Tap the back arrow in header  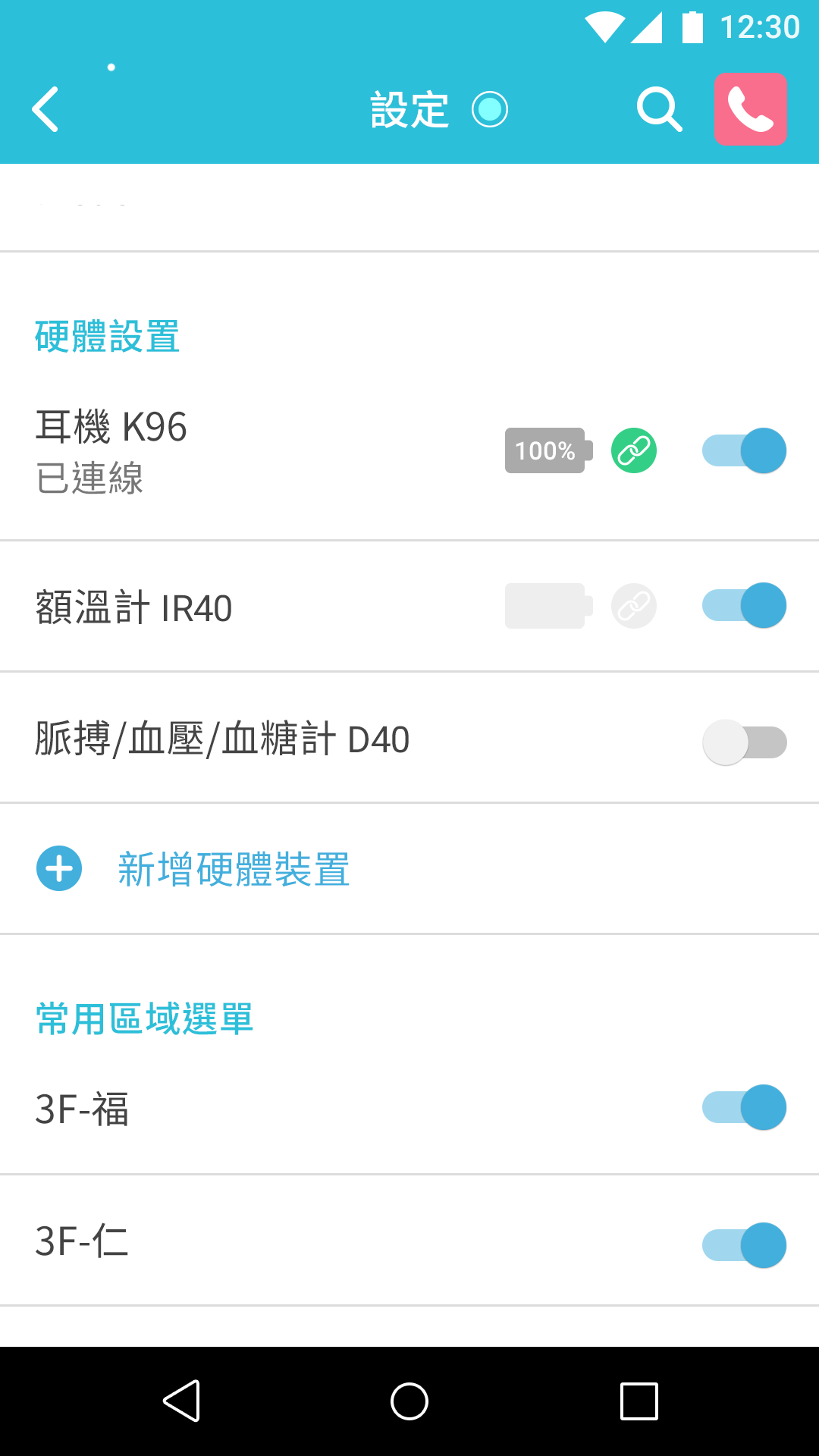[x=45, y=109]
